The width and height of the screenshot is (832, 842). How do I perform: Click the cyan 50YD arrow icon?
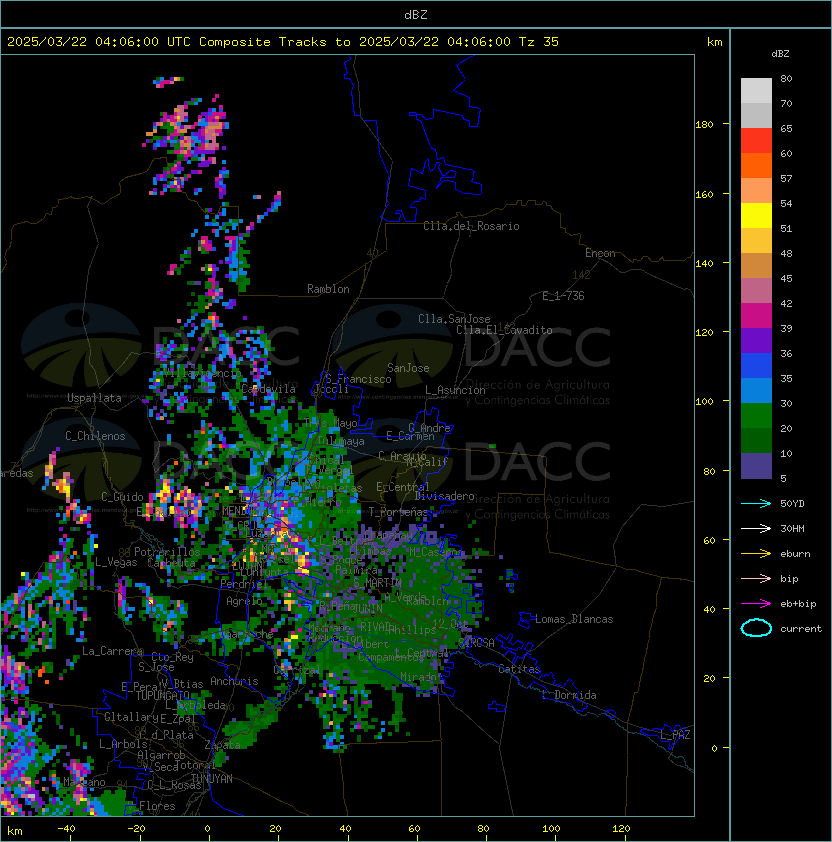pyautogui.click(x=756, y=503)
